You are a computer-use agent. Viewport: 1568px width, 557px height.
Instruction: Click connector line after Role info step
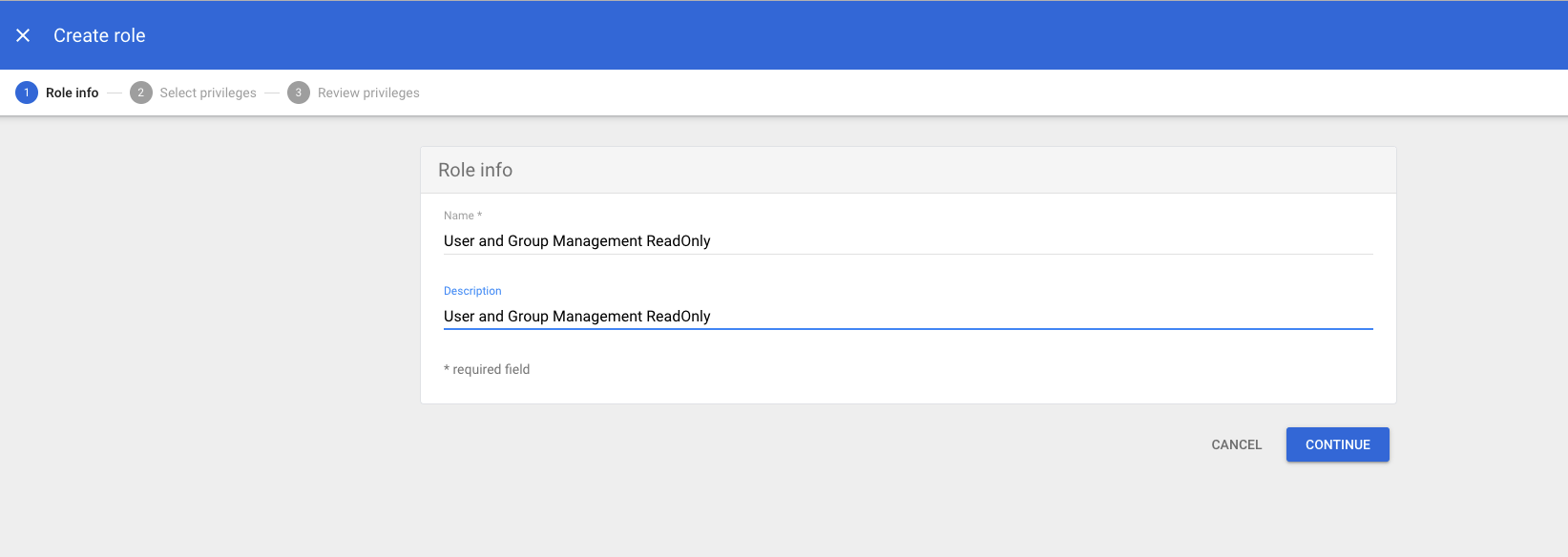click(x=115, y=93)
